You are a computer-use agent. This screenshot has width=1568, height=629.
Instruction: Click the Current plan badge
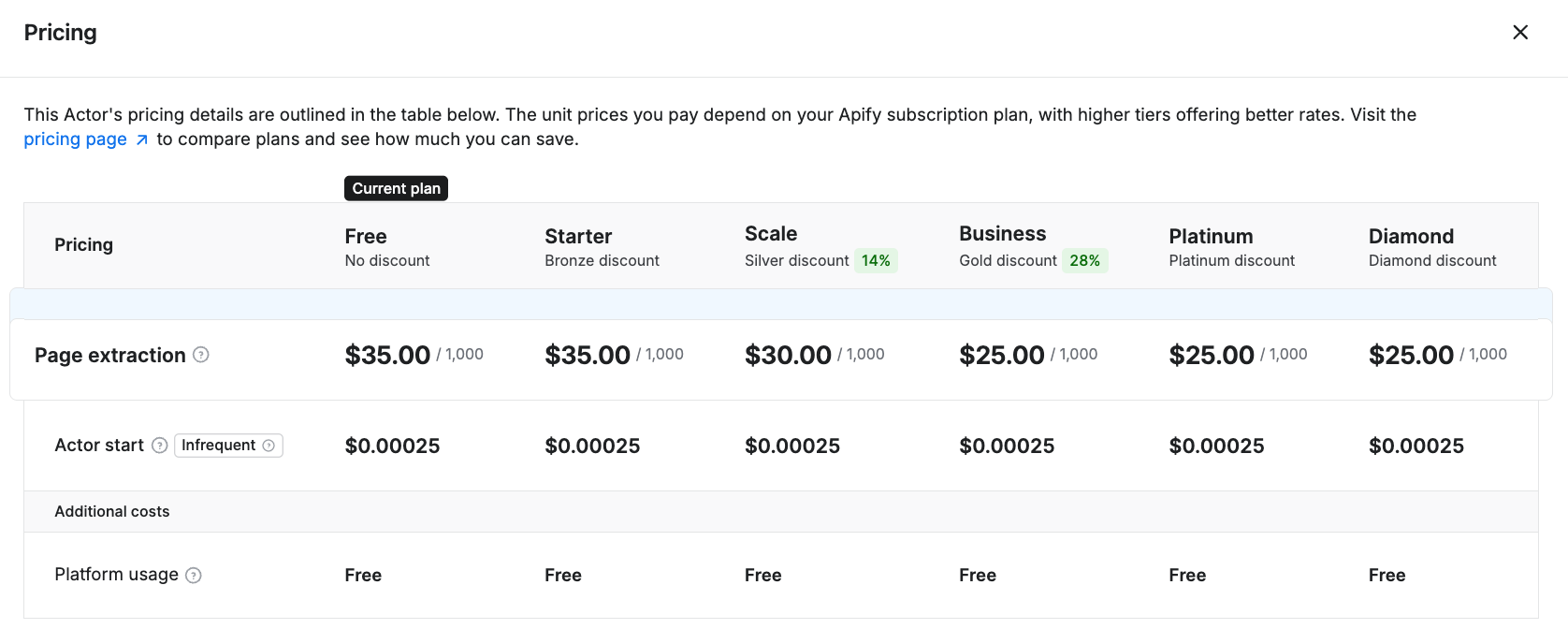pos(396,188)
